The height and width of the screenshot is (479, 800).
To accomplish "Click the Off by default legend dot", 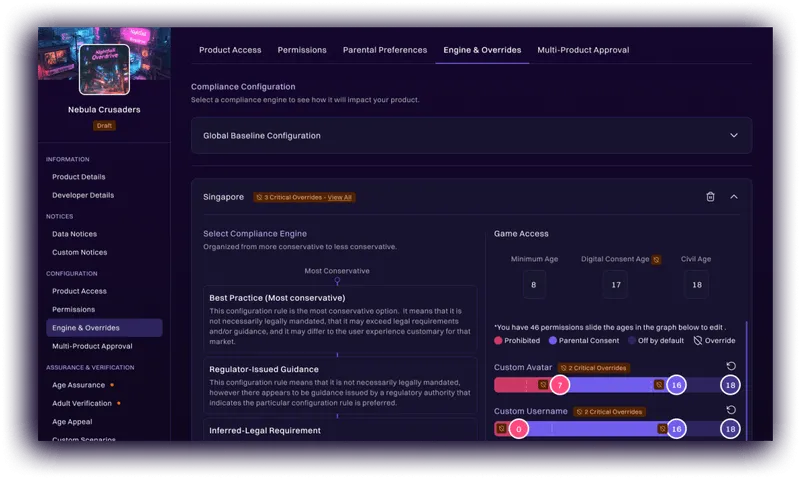I will point(632,341).
